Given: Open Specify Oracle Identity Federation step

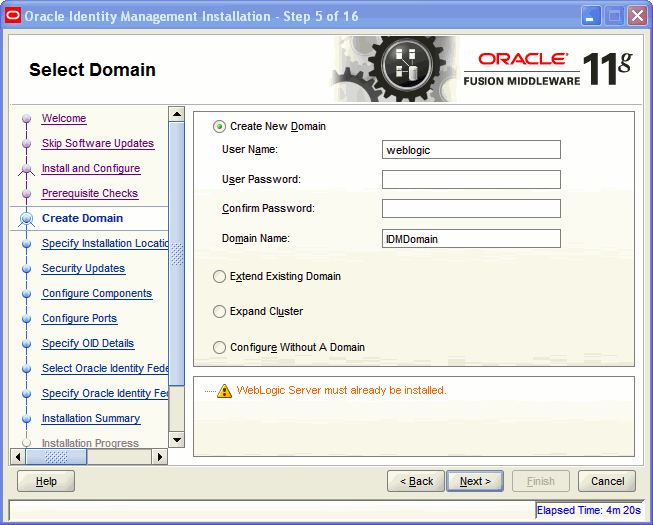Looking at the screenshot, I should point(105,393).
